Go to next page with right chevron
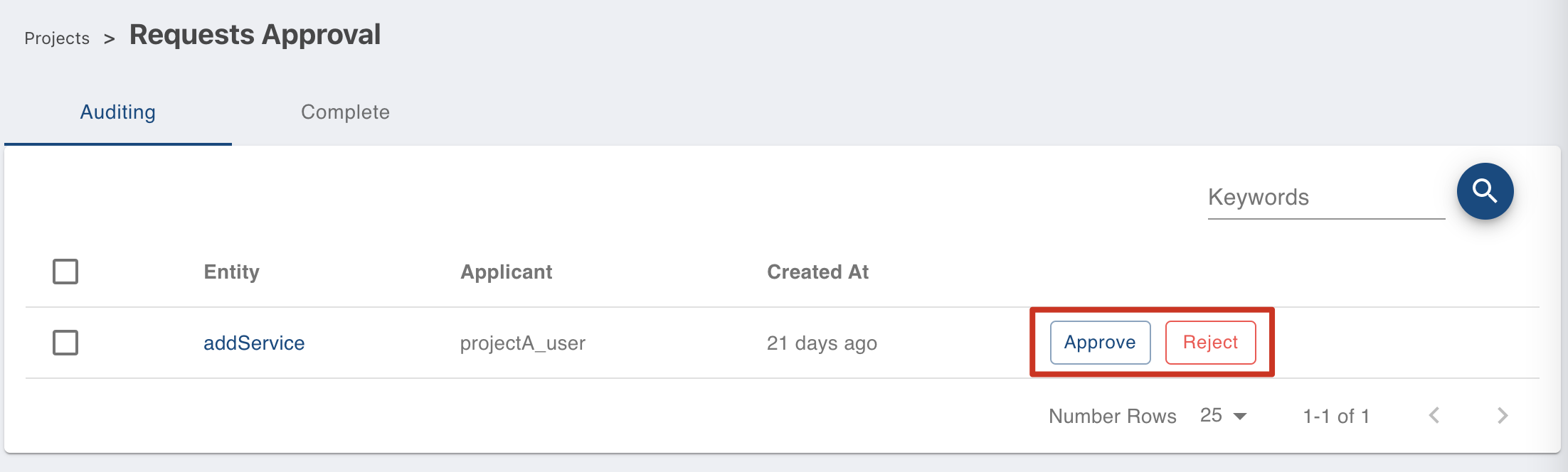 click(x=1502, y=416)
